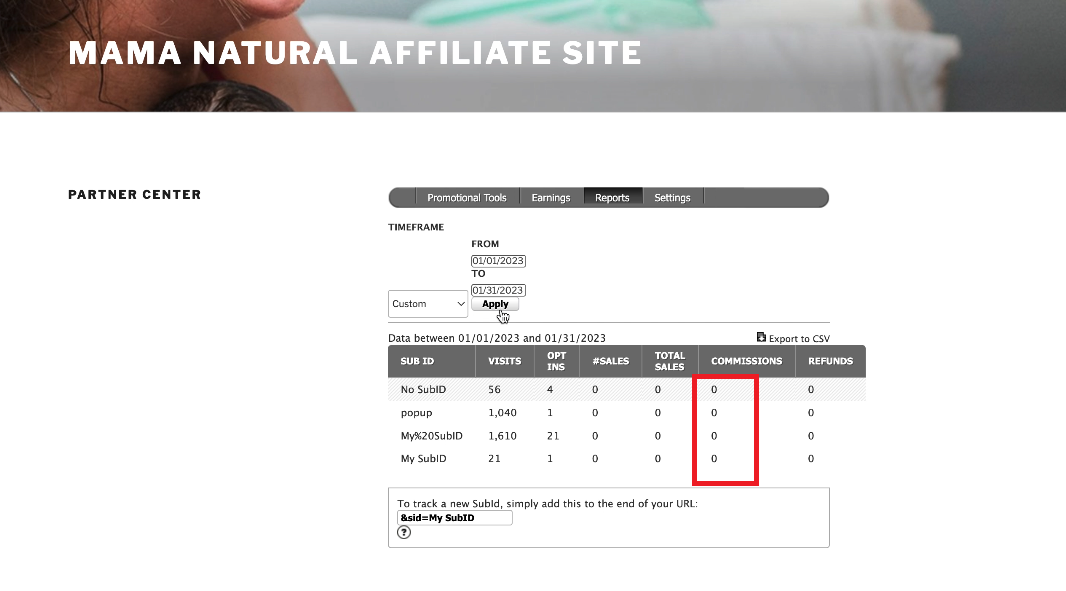This screenshot has height=591, width=1066.
Task: Click the Export to CSV icon
Action: 761,337
